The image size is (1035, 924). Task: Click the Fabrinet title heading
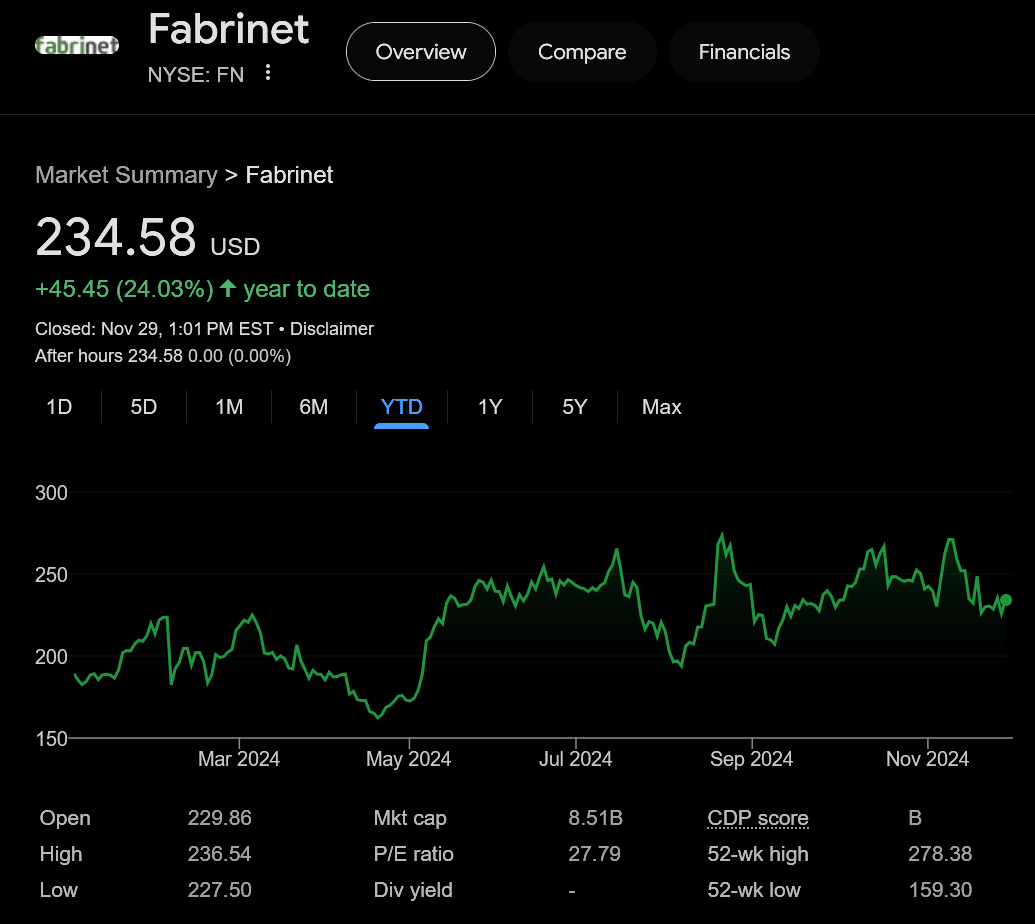[x=228, y=29]
